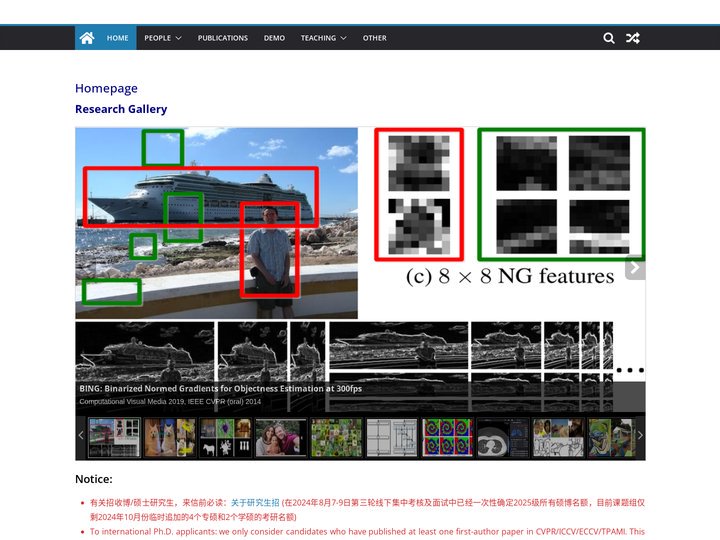Select the two dogs gallery thumbnail
Image resolution: width=720 pixels, height=540 pixels.
click(169, 438)
